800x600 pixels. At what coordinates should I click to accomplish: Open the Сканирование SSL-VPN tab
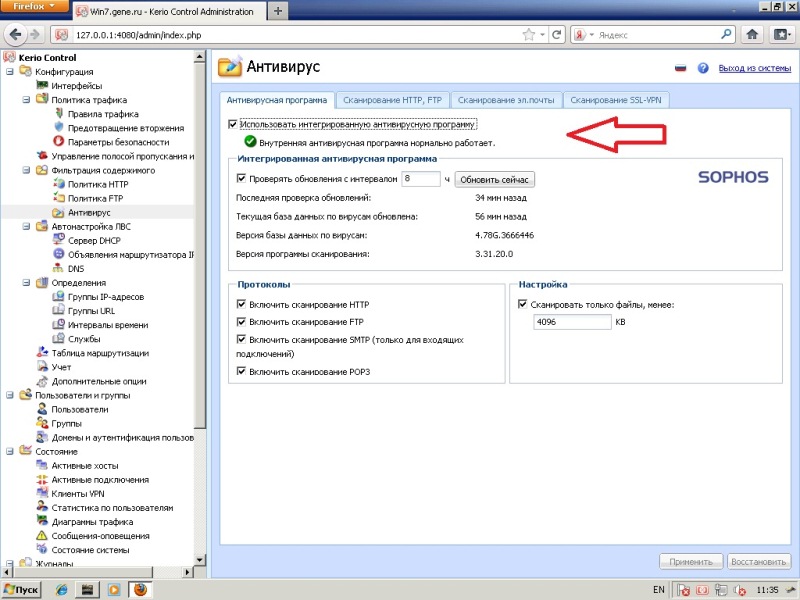click(x=619, y=100)
